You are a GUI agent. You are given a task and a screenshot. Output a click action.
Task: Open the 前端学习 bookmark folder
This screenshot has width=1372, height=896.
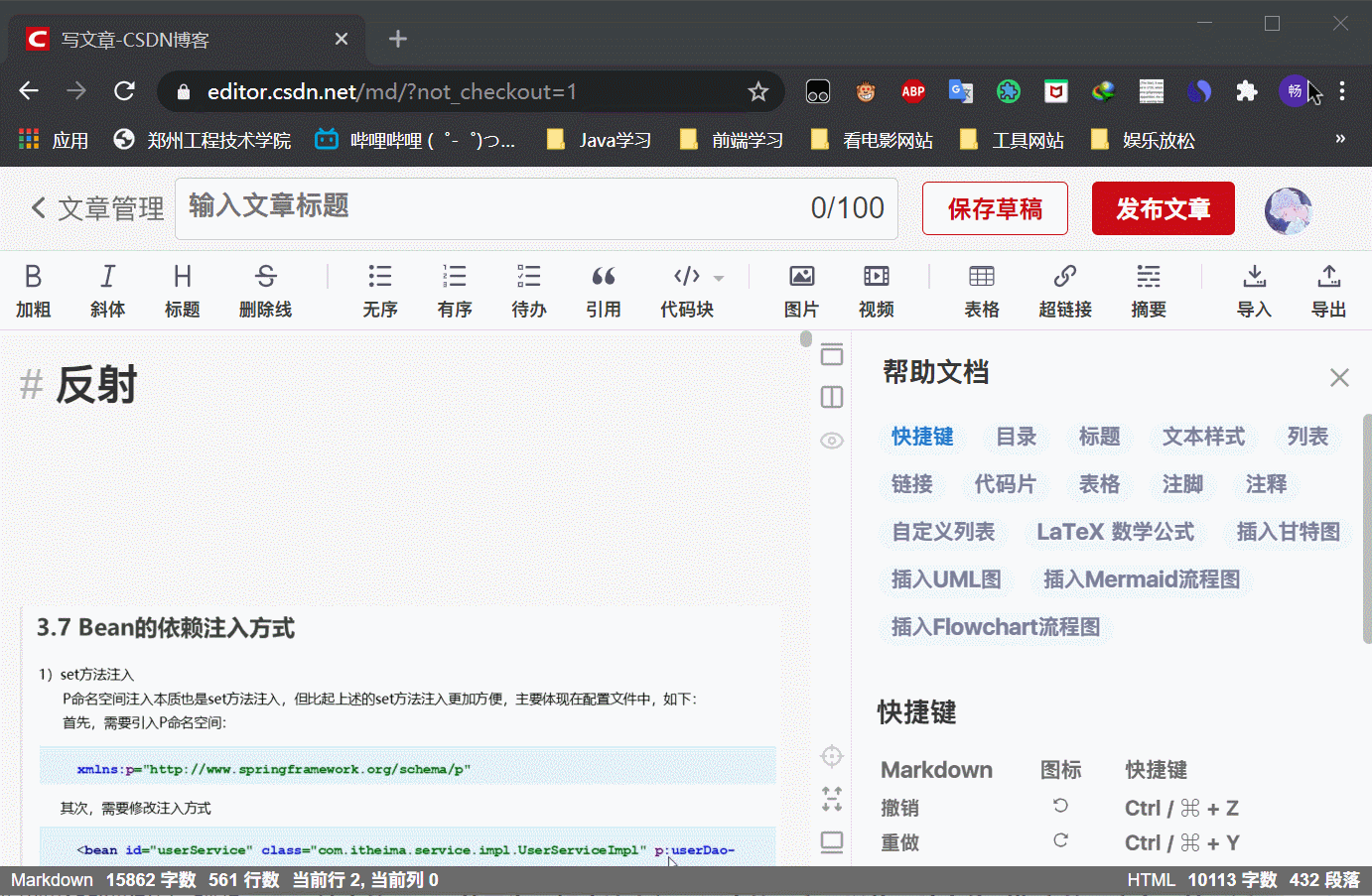pos(732,140)
